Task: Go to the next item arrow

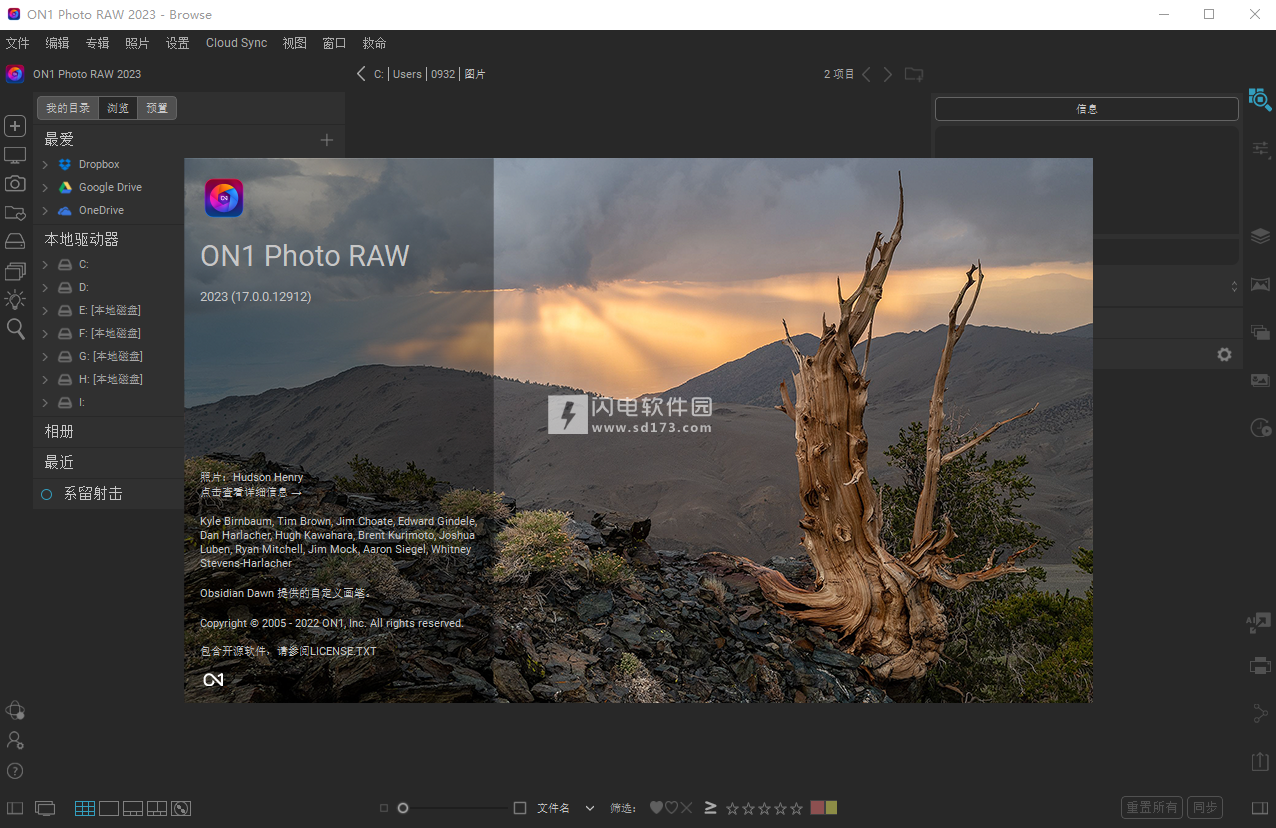Action: pyautogui.click(x=888, y=74)
